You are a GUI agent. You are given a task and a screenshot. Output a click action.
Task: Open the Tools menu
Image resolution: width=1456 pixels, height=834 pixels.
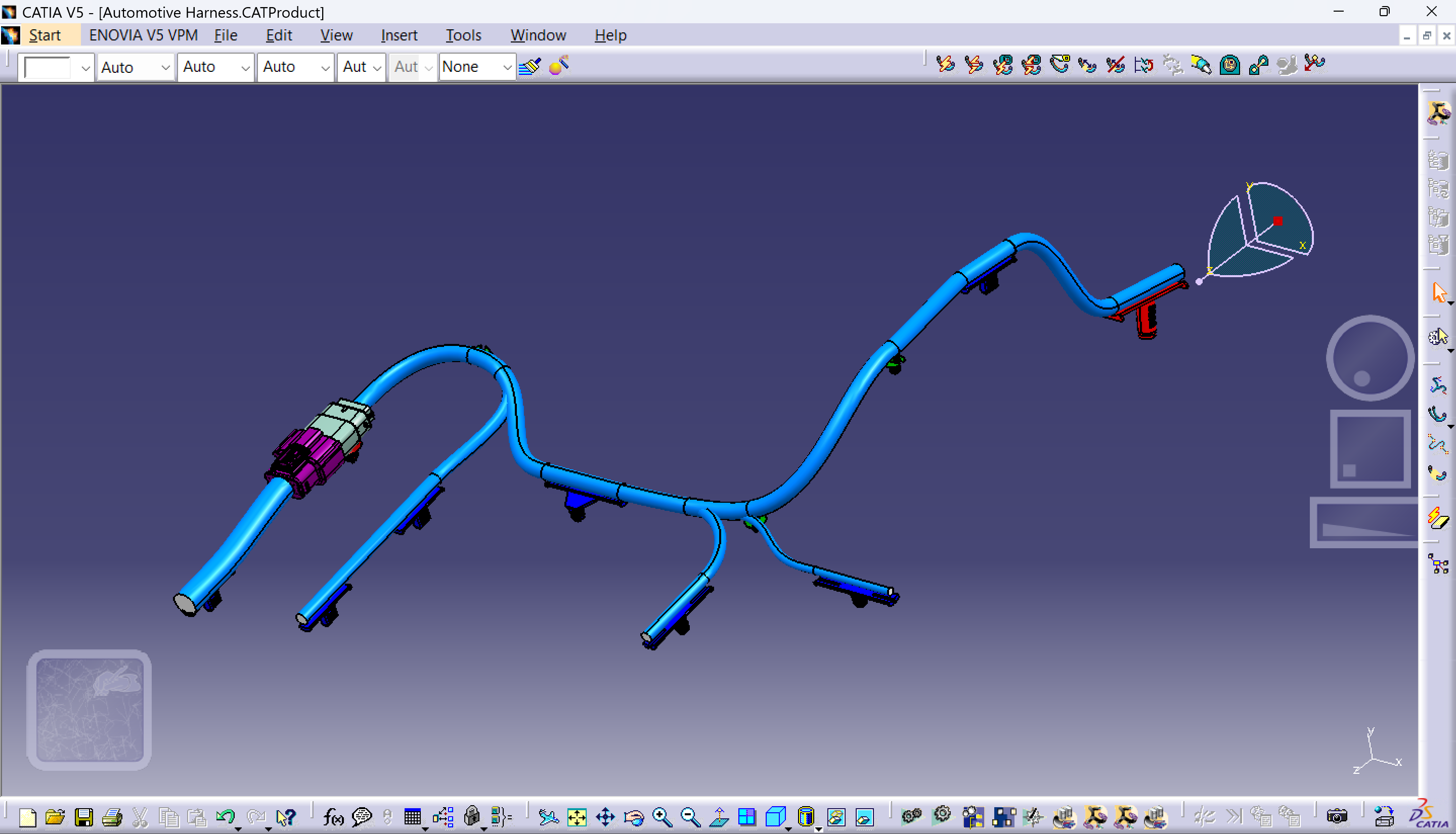click(463, 35)
